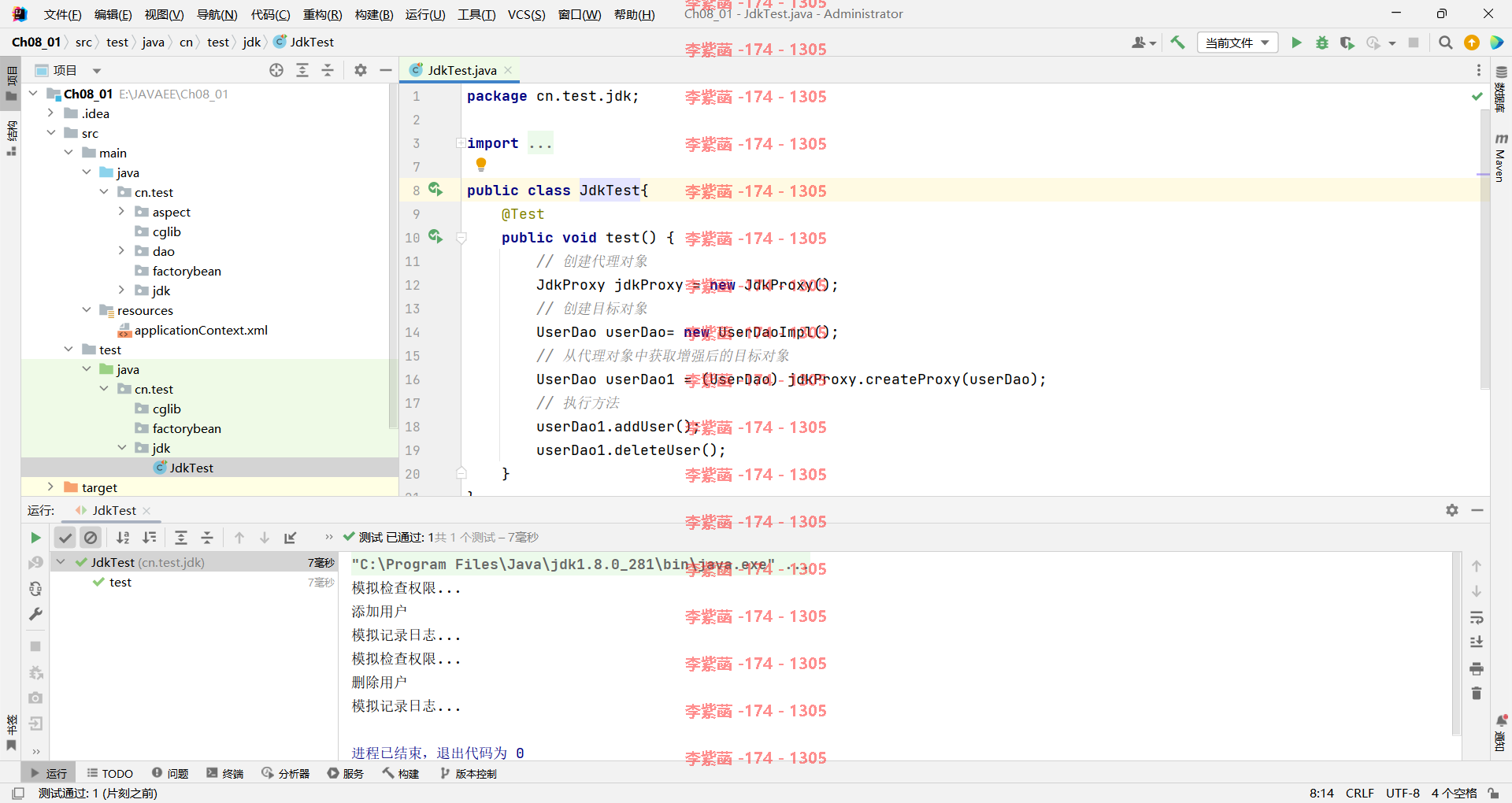1512x803 pixels.
Task: Open the VCS(S) menu
Action: pyautogui.click(x=526, y=14)
